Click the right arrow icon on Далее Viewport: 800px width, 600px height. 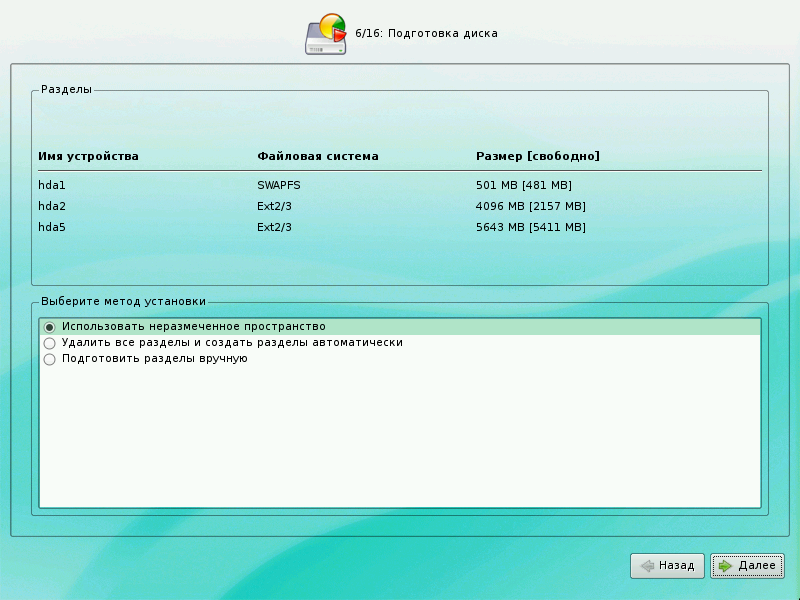point(725,566)
